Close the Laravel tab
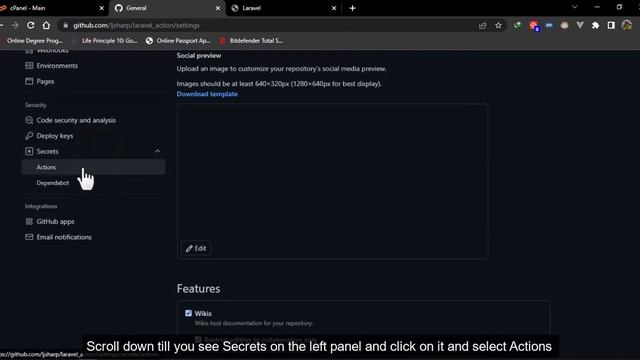 (x=334, y=8)
